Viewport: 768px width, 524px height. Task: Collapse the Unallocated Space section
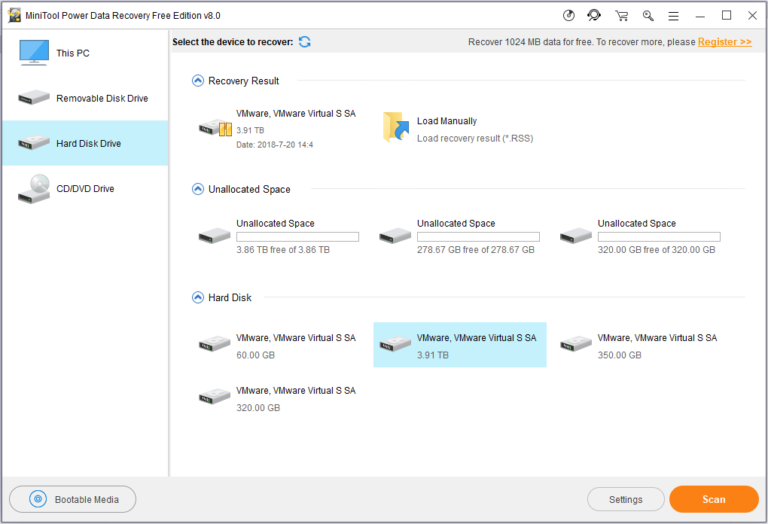click(x=198, y=189)
